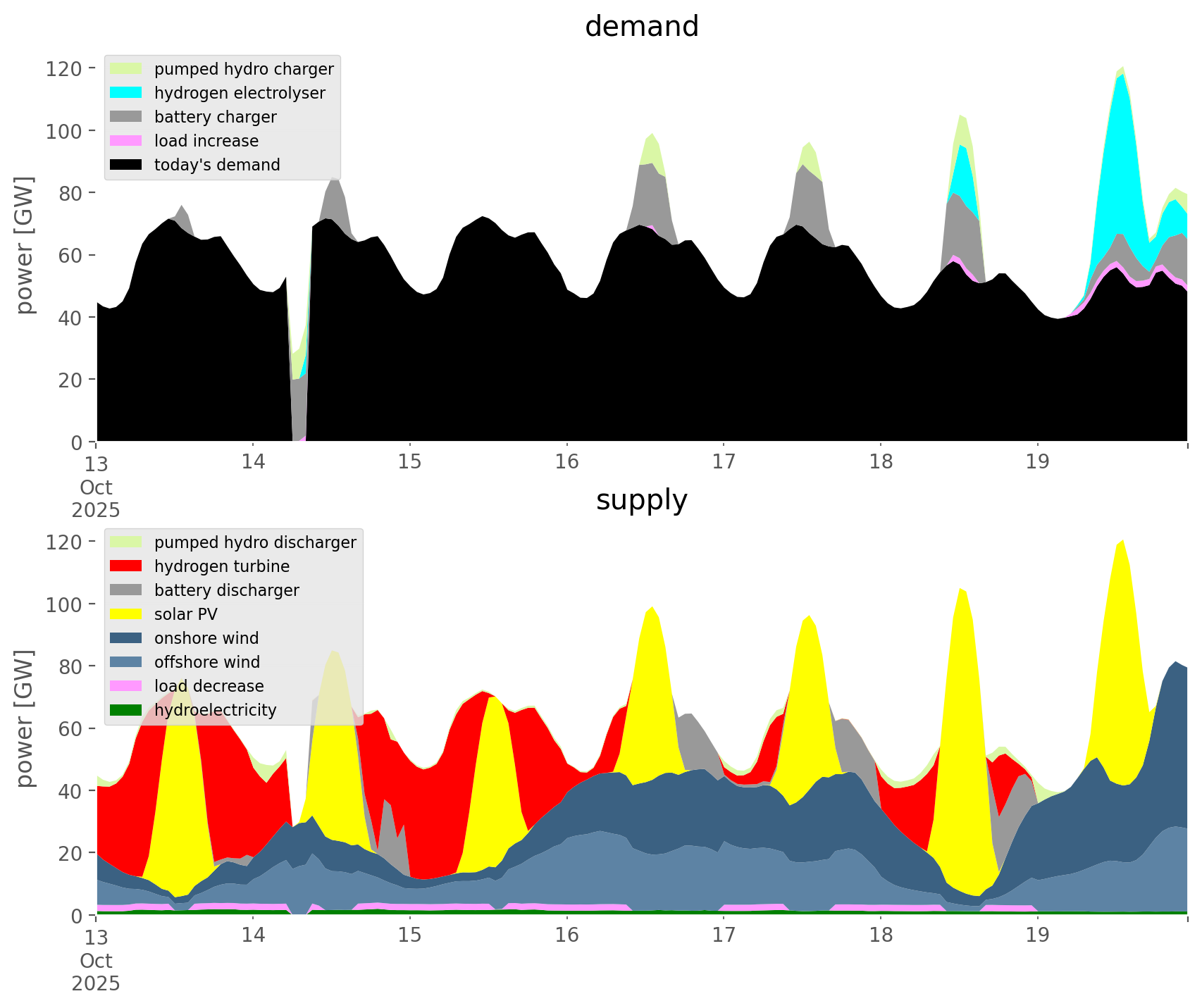The image size is (1202, 1008).
Task: Click the yellow solar PV legend swatch
Action: click(x=125, y=614)
